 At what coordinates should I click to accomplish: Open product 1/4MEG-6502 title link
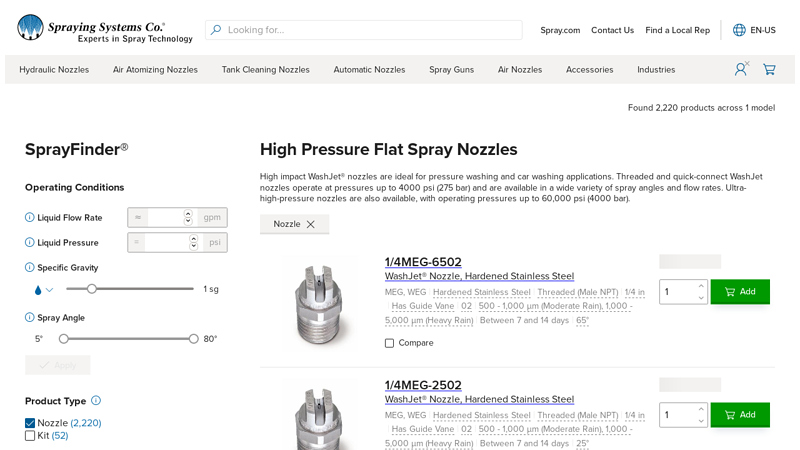coord(423,262)
